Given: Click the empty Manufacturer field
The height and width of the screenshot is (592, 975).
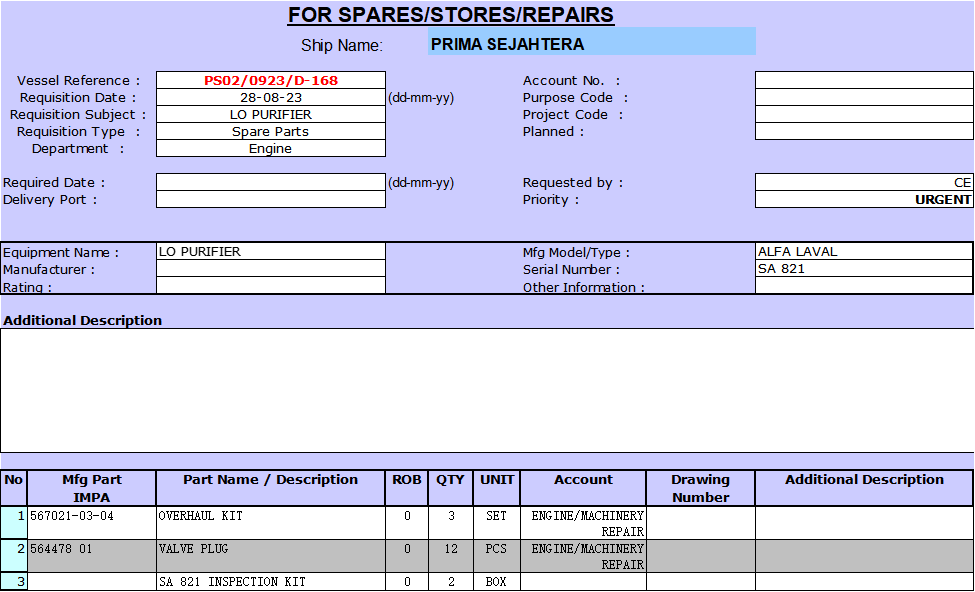Looking at the screenshot, I should 270,269.
